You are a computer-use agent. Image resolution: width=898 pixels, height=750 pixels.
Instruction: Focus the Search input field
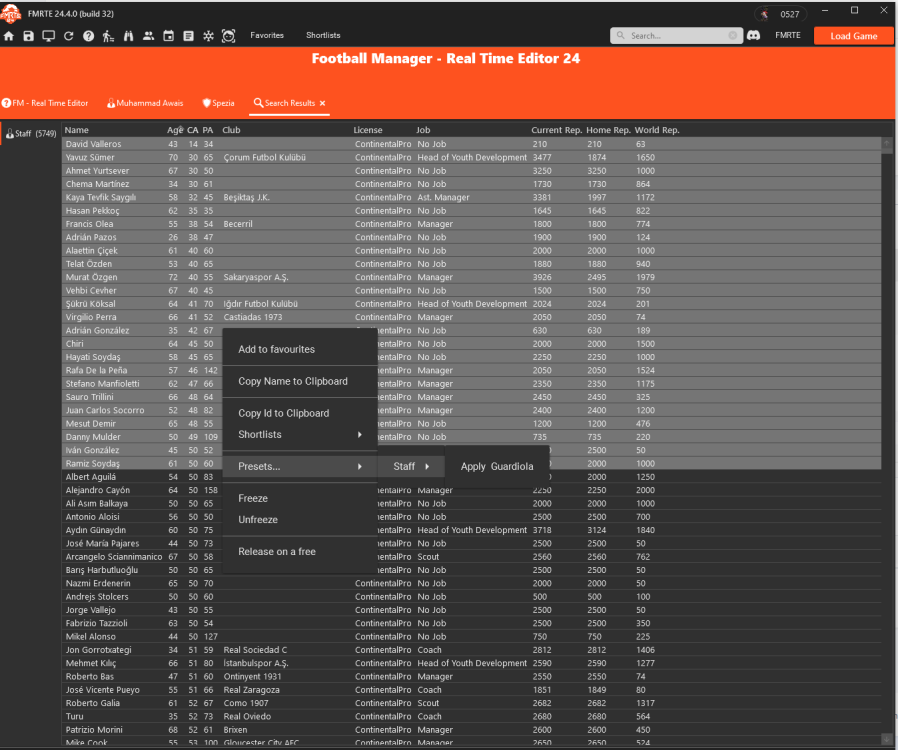click(676, 35)
